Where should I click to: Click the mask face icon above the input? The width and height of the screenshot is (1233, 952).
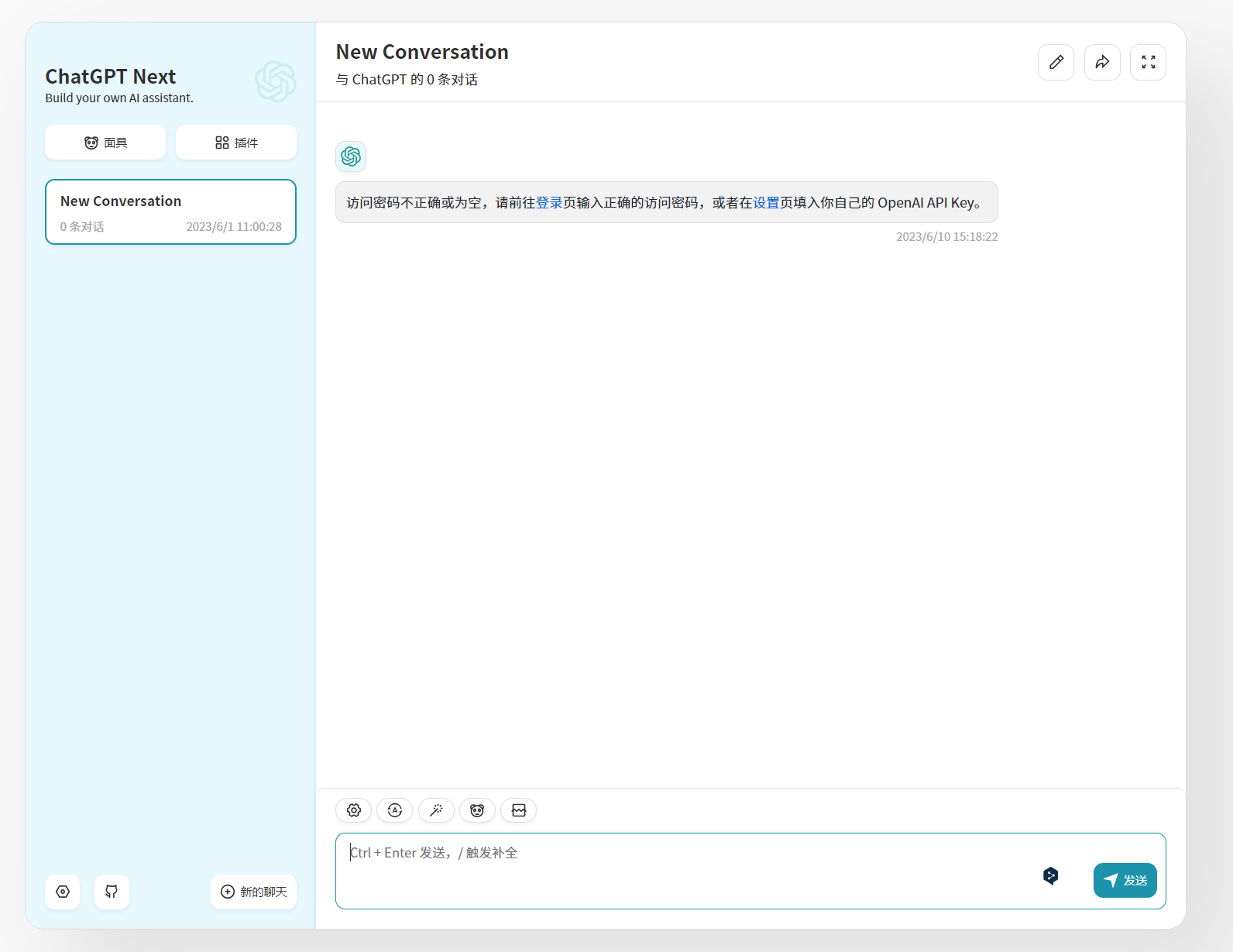click(477, 810)
